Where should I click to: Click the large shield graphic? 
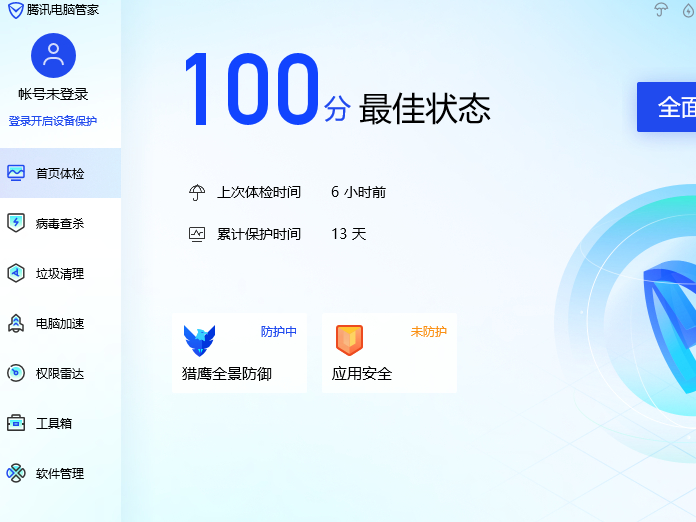(670, 326)
